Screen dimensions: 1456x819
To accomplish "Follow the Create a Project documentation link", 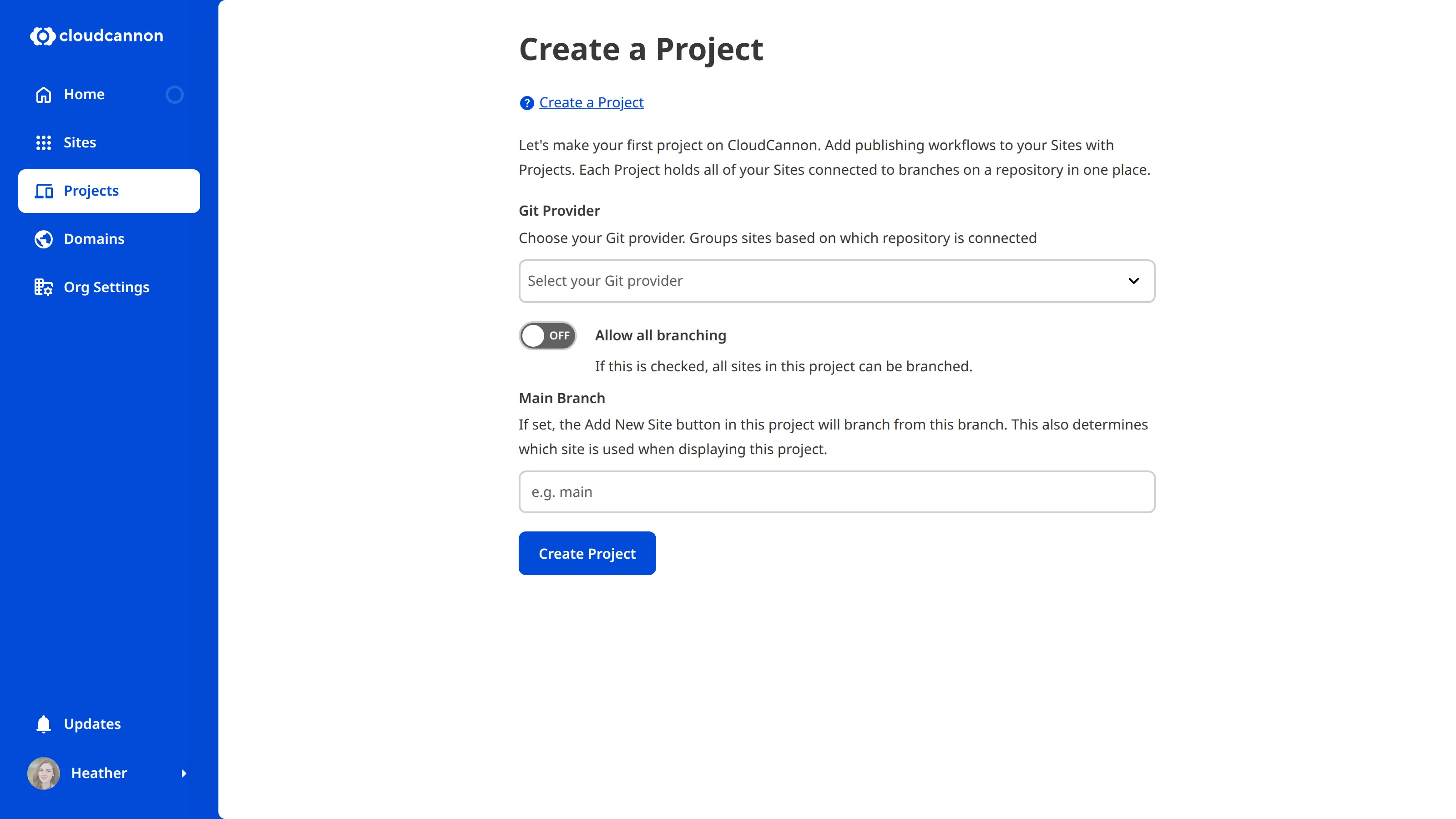I will coord(591,102).
